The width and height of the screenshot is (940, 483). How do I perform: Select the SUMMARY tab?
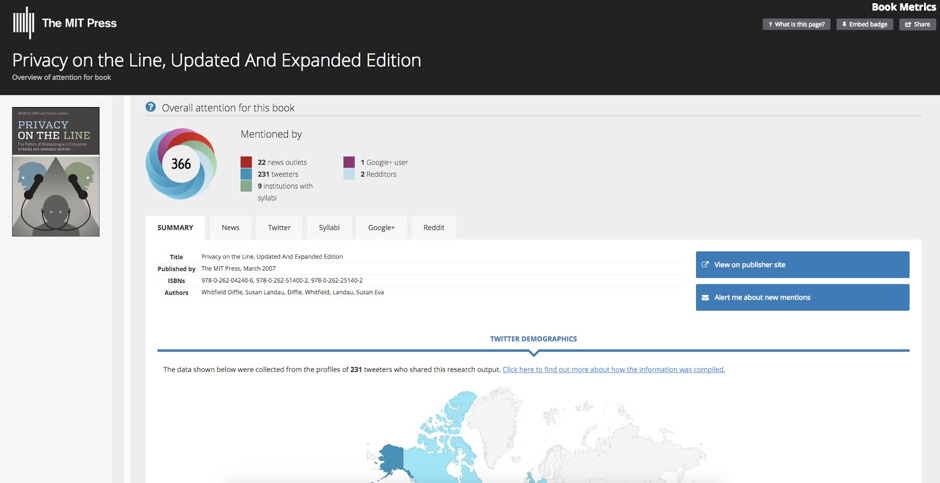click(175, 228)
